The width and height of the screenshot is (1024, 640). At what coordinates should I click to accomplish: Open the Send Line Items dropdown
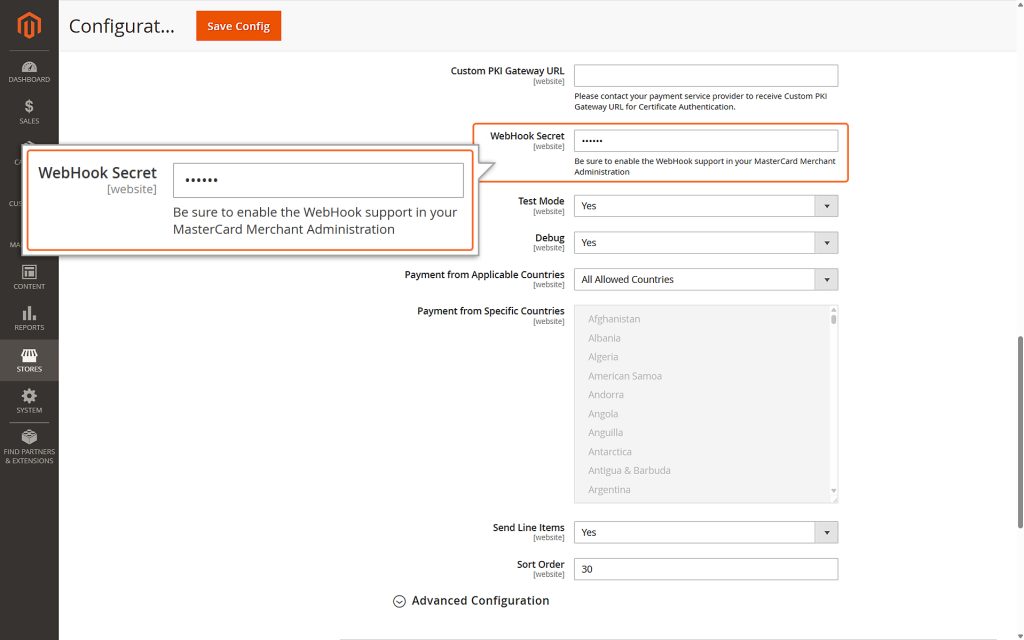point(705,531)
